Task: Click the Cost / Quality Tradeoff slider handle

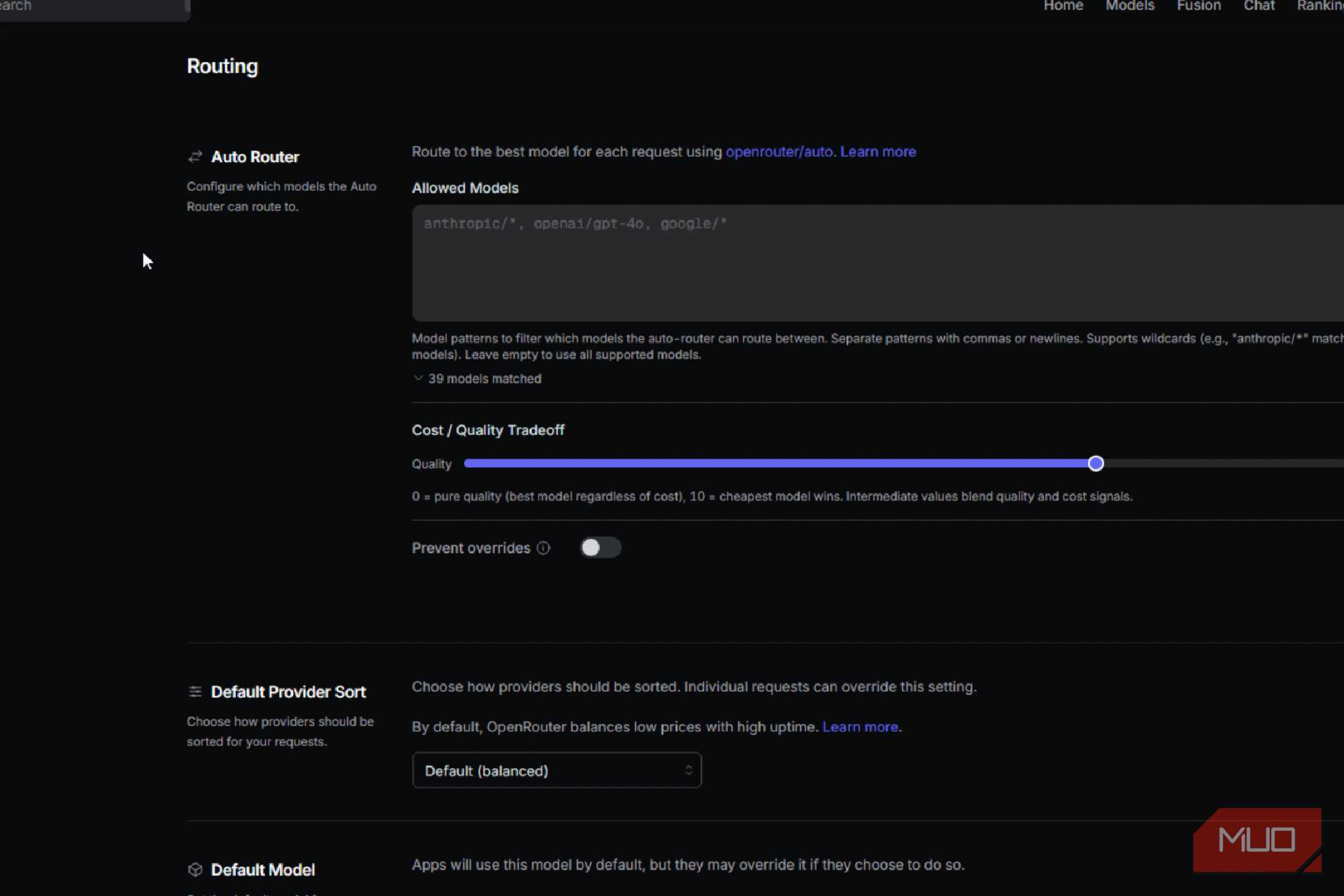Action: [x=1095, y=463]
